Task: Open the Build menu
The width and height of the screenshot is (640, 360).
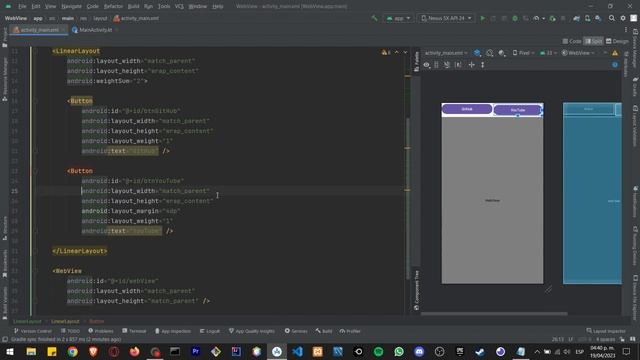Action: click(133, 7)
